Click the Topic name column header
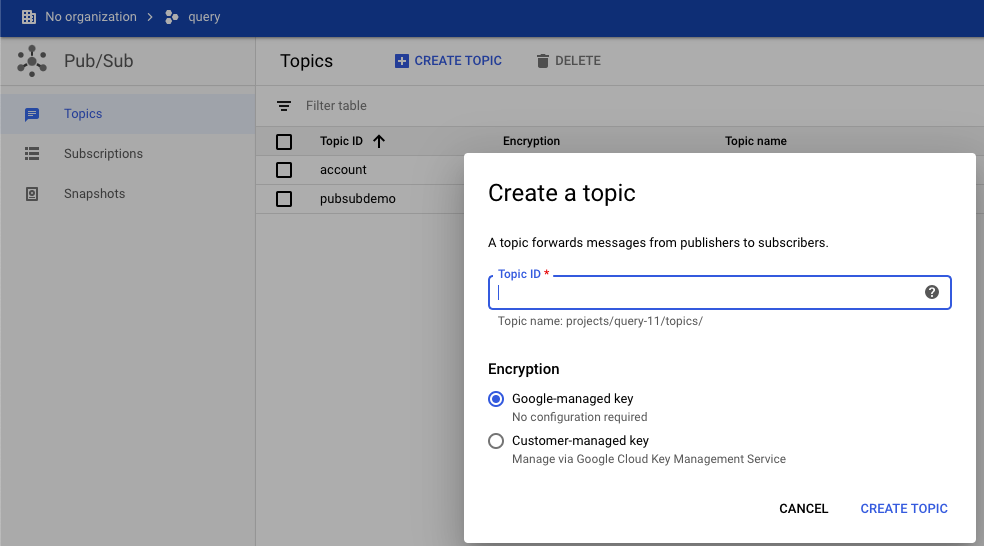984x546 pixels. (x=756, y=141)
